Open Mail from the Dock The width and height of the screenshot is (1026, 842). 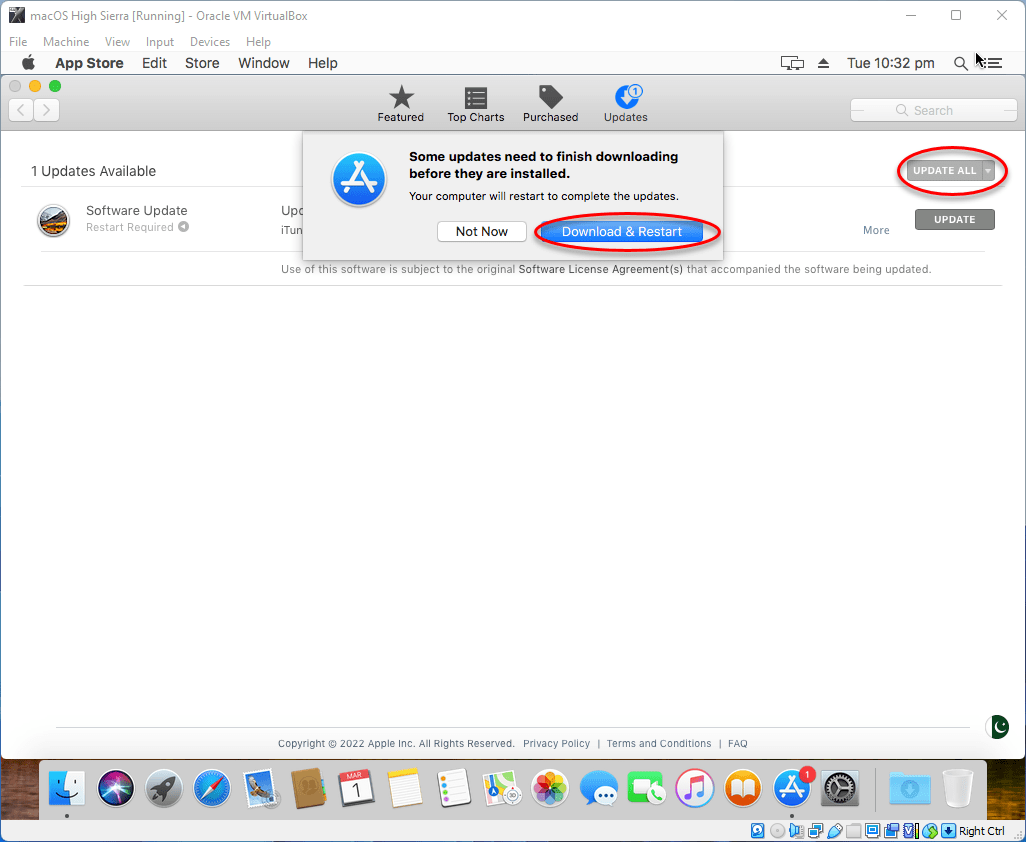[x=260, y=788]
